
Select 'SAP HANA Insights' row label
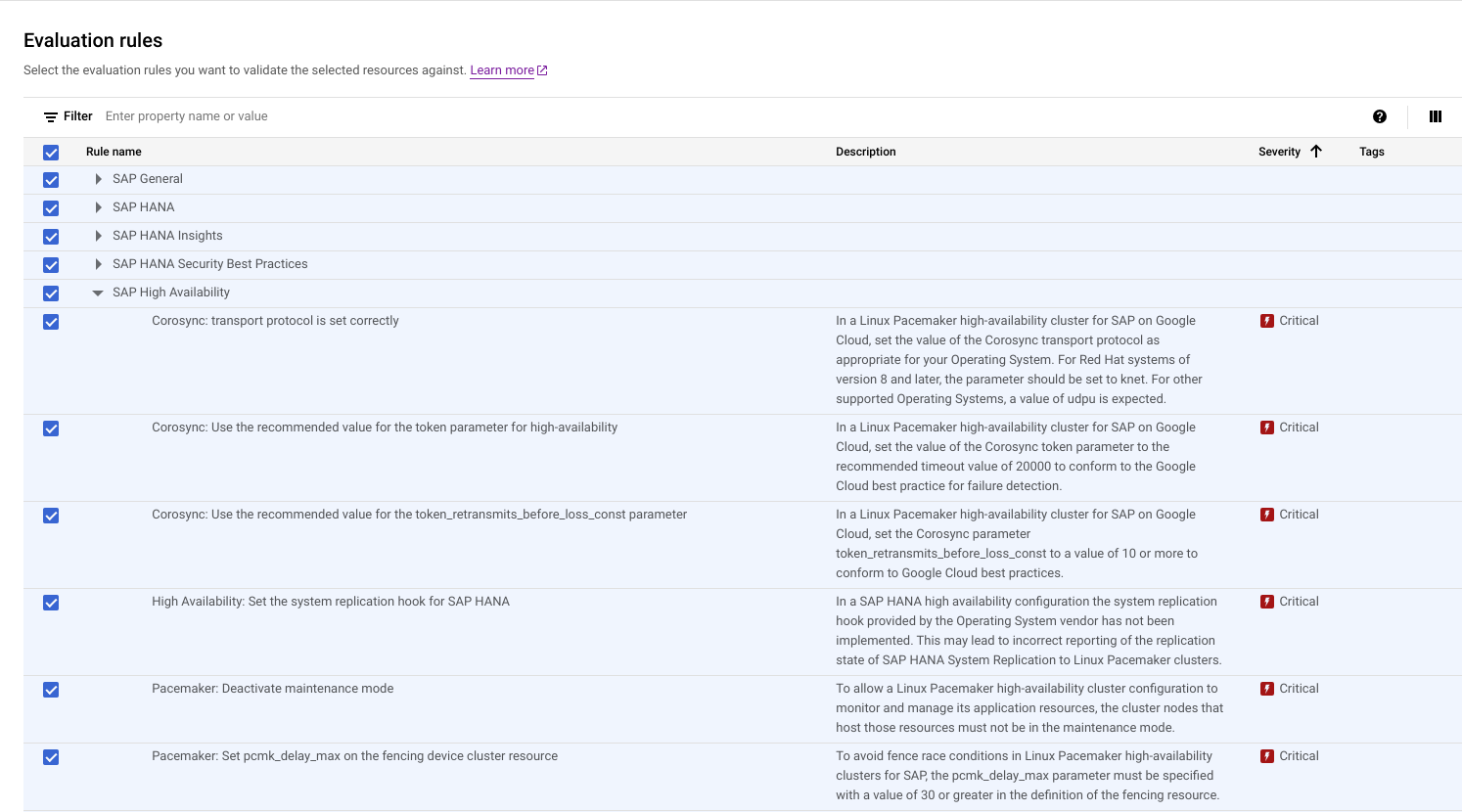(167, 236)
